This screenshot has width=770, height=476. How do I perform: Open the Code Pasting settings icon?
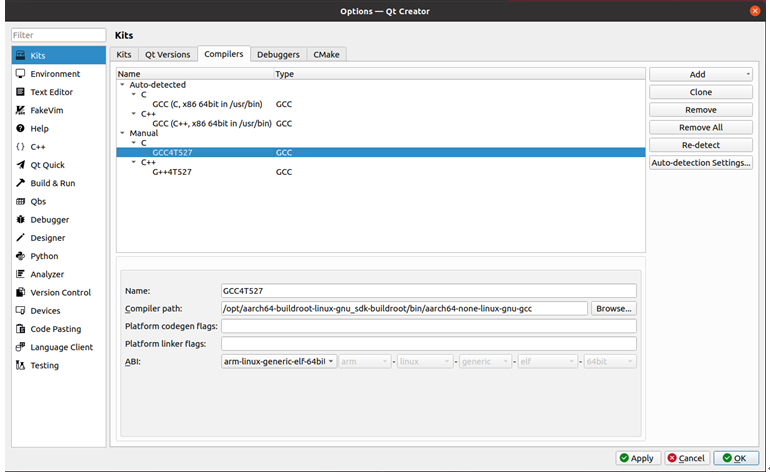(x=20, y=329)
